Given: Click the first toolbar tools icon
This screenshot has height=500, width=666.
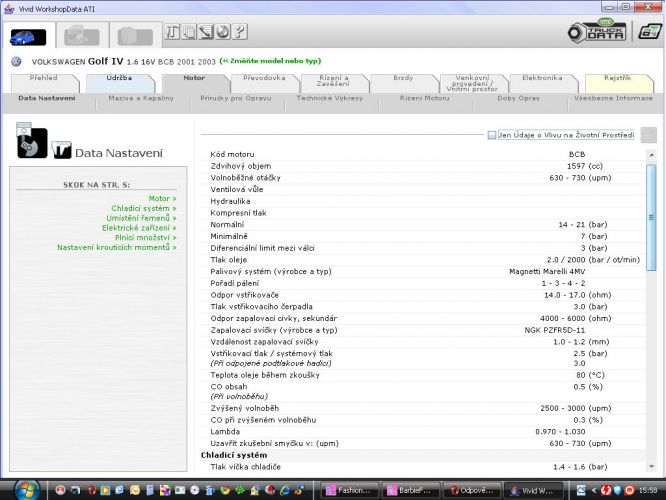Looking at the screenshot, I should point(172,32).
